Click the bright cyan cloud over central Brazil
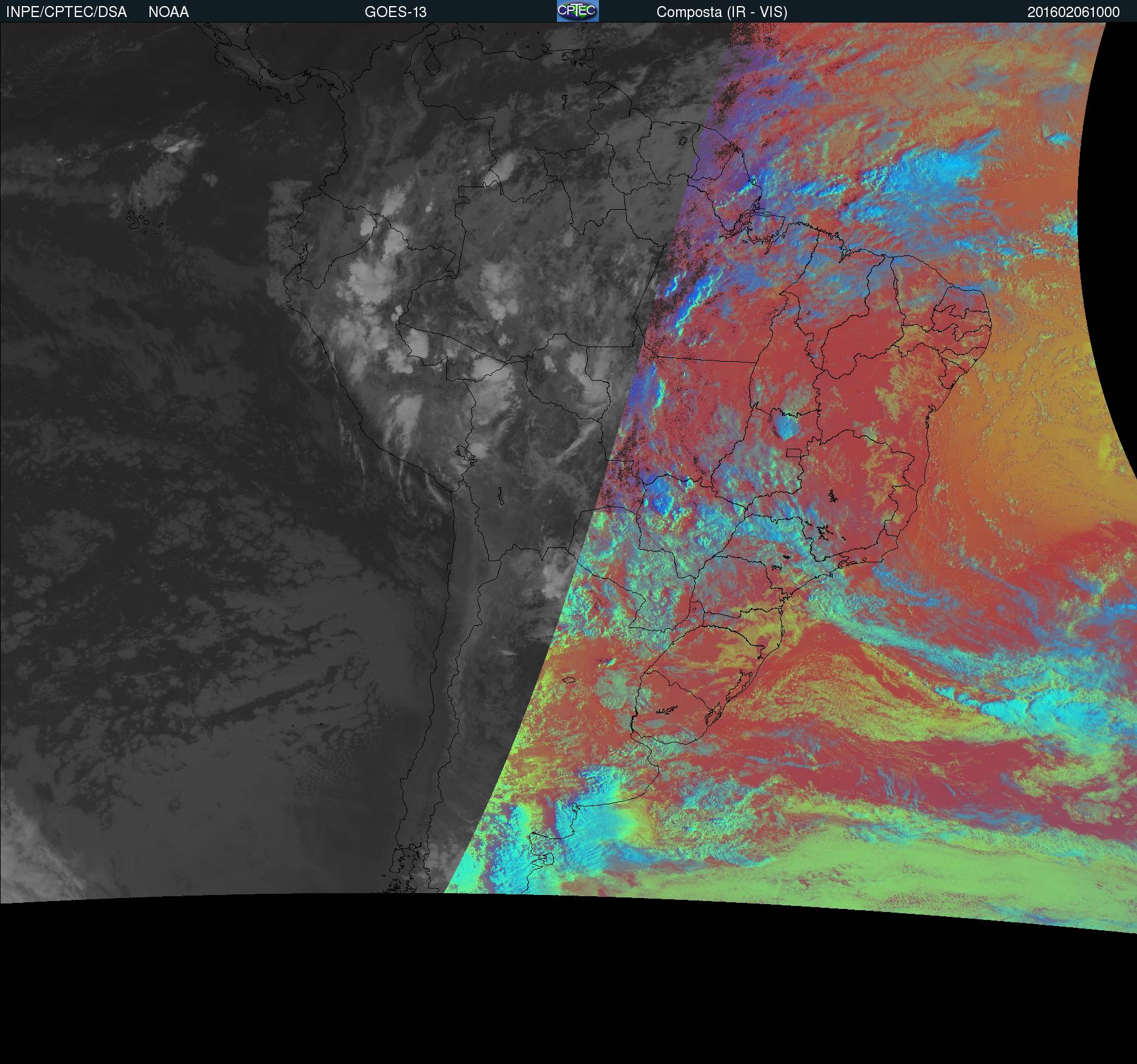Viewport: 1137px width, 1064px height. pos(785,424)
